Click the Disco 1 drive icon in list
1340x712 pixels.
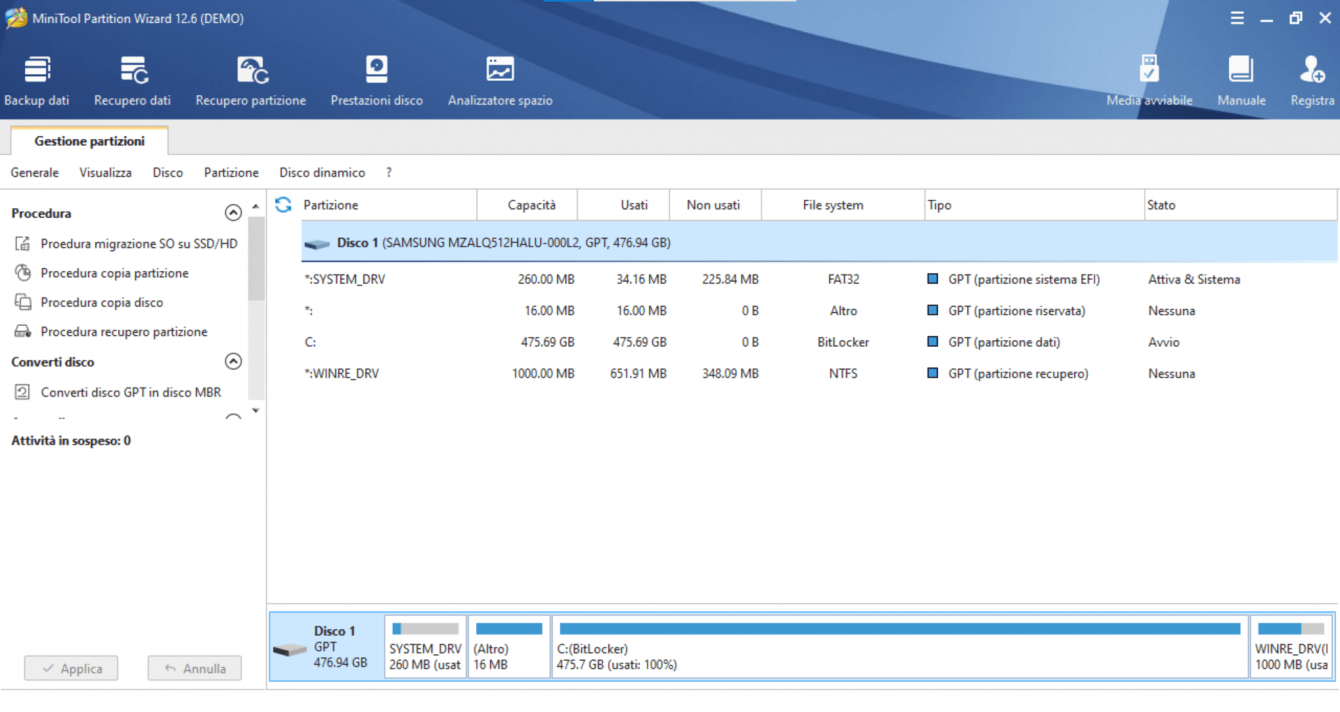[x=317, y=244]
